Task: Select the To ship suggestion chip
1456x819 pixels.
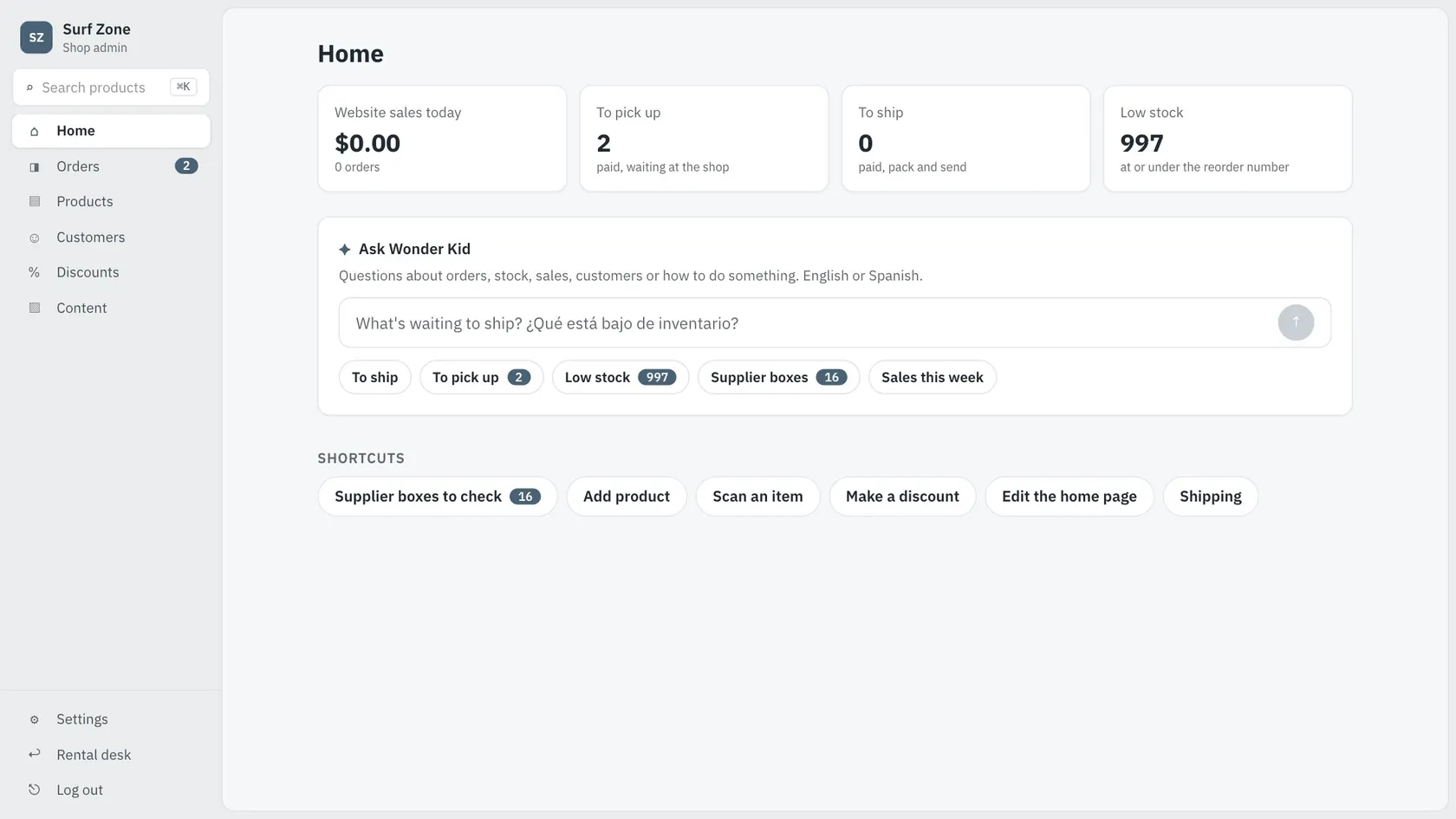Action: pyautogui.click(x=375, y=377)
